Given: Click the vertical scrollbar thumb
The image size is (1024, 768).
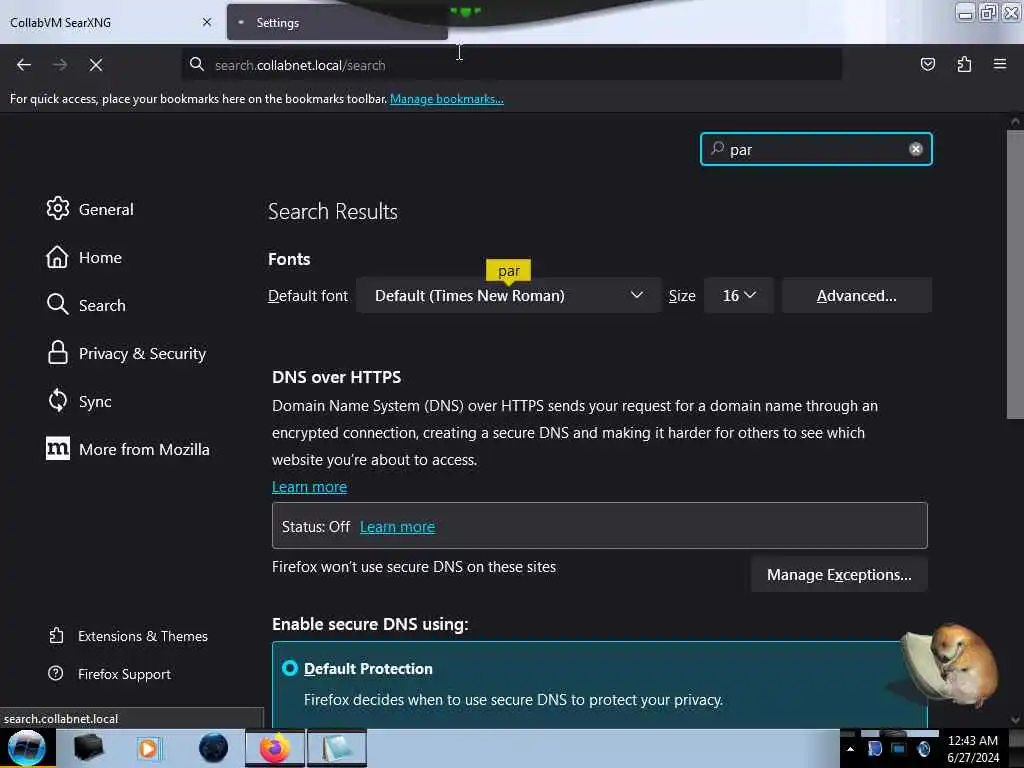Looking at the screenshot, I should coord(1015,274).
